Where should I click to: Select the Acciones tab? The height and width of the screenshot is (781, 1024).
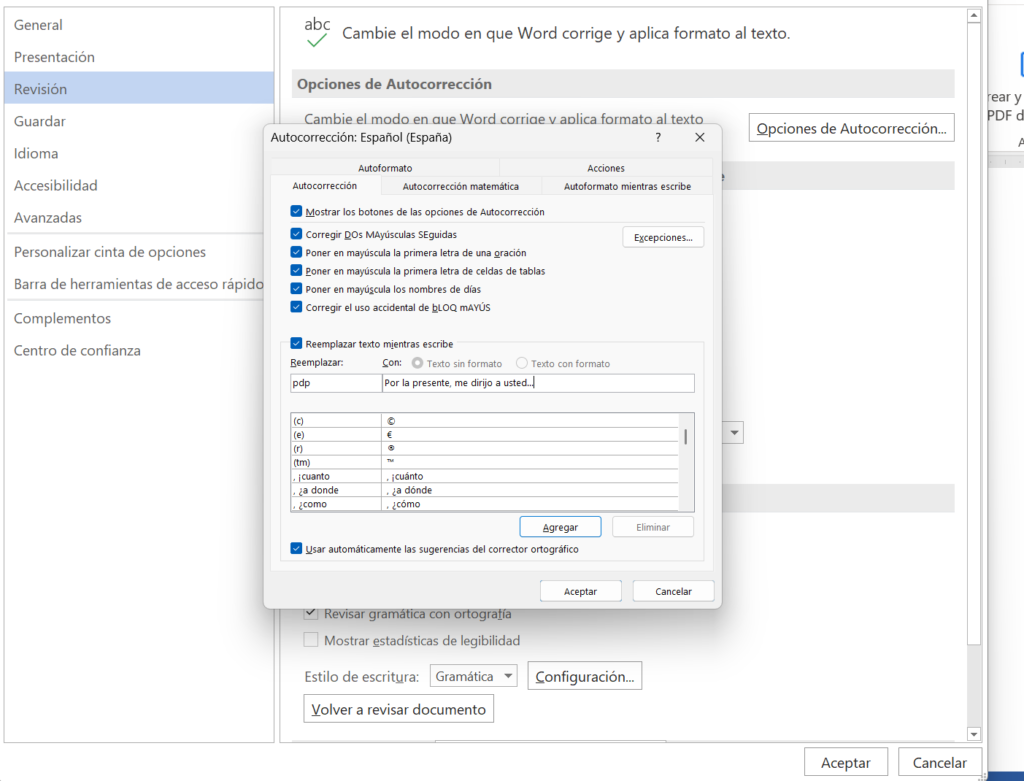point(606,168)
